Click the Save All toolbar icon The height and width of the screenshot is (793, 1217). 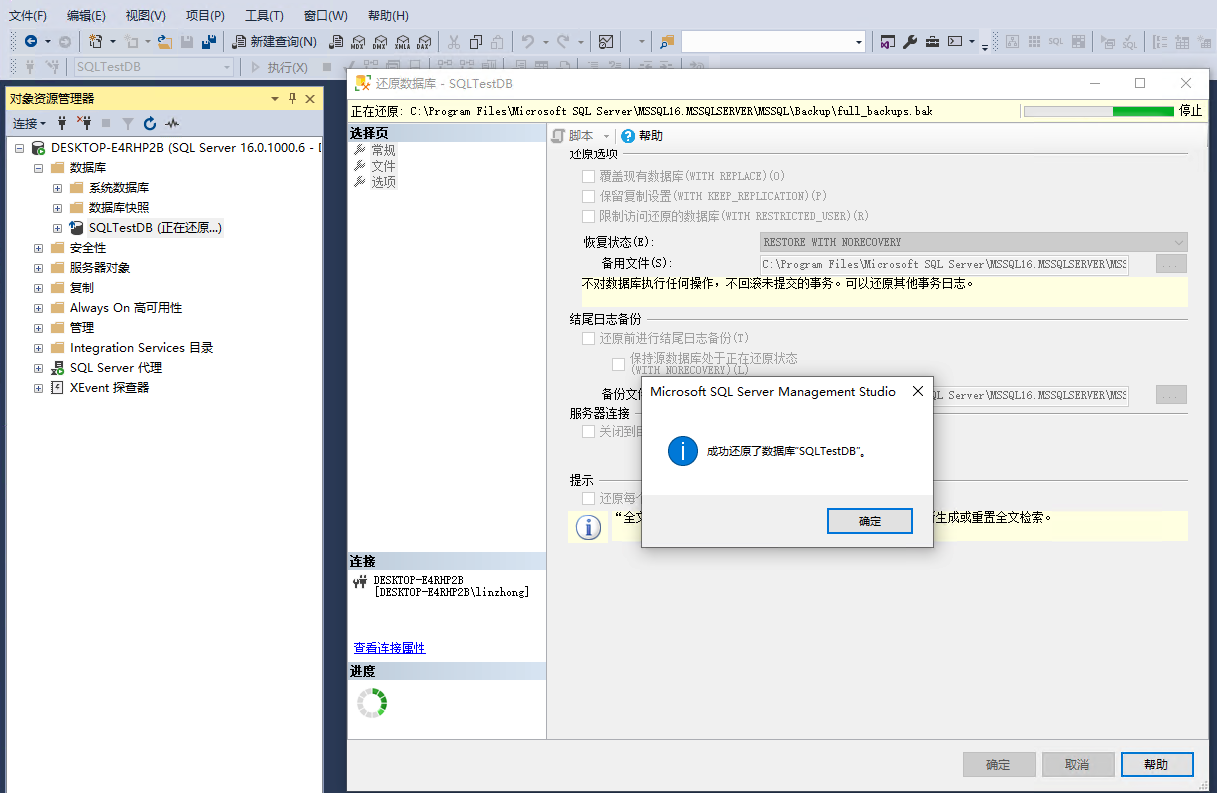(x=209, y=41)
